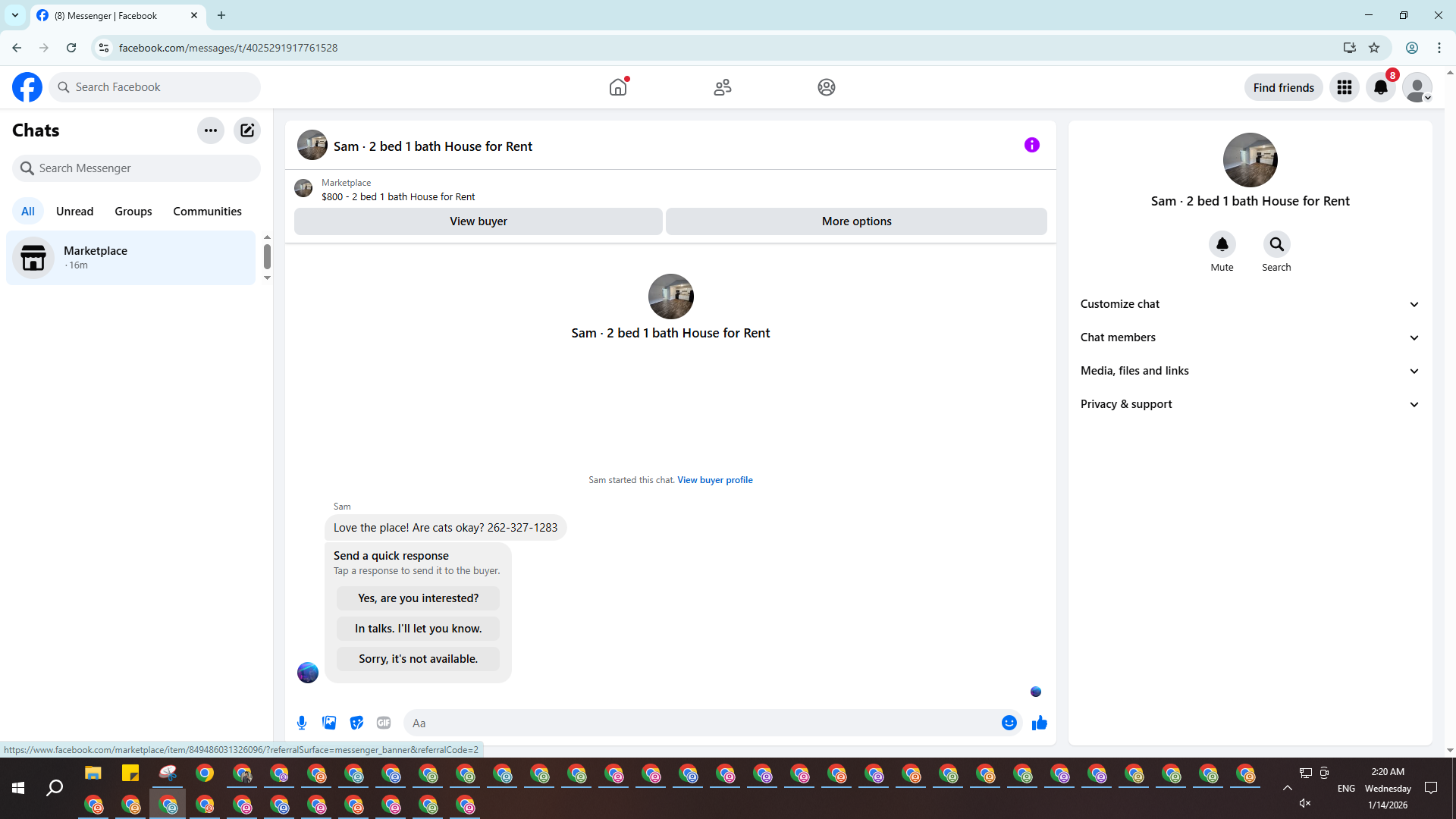Click the new message compose icon
This screenshot has width=1456, height=819.
tap(247, 130)
